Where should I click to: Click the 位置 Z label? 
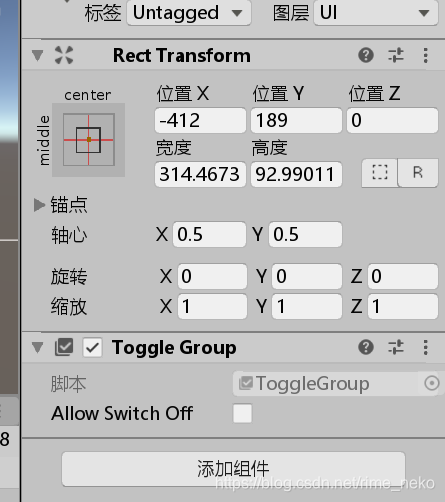click(x=374, y=93)
